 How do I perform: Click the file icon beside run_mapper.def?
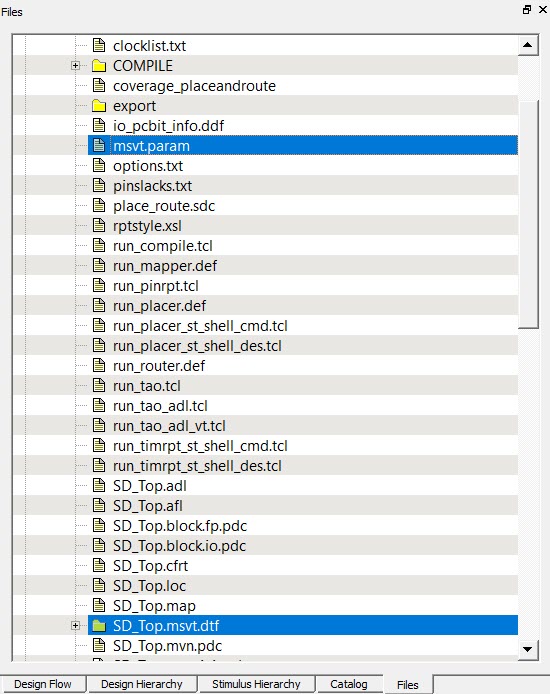tap(99, 266)
